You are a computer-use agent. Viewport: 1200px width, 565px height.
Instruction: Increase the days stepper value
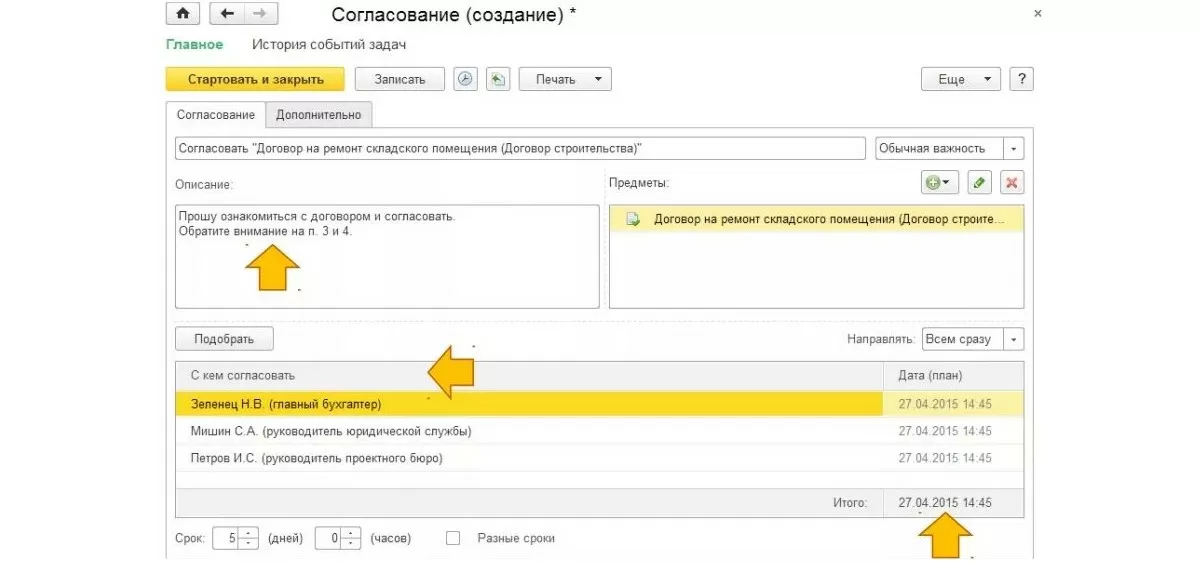point(248,532)
